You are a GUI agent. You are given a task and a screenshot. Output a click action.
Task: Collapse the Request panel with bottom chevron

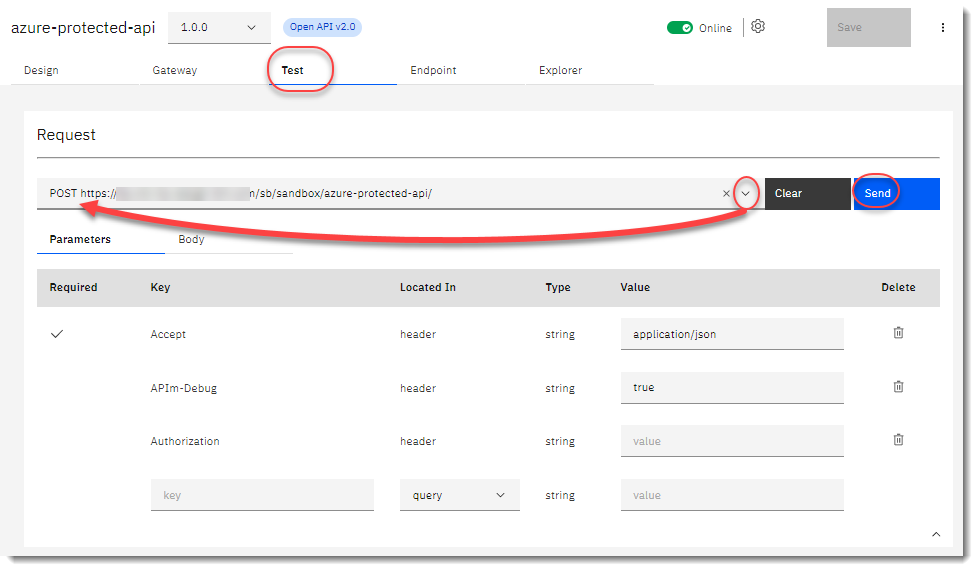coord(936,534)
